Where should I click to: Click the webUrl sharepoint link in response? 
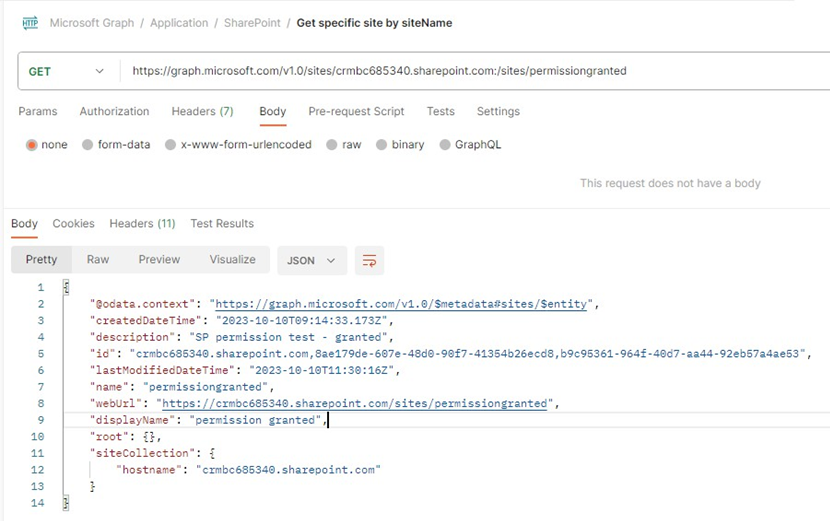[x=355, y=403]
